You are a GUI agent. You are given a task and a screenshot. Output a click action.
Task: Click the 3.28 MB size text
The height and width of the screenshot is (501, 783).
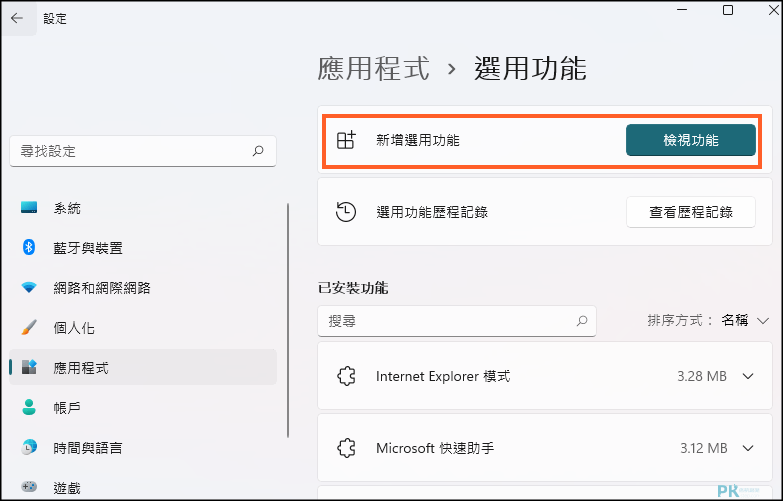702,376
